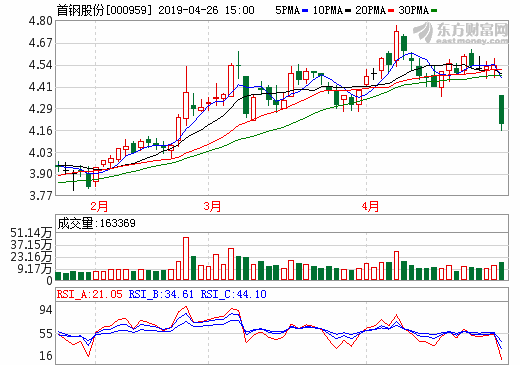This screenshot has width=520, height=365.
Task: Click the 3.77 price axis label
Action: click(x=40, y=195)
